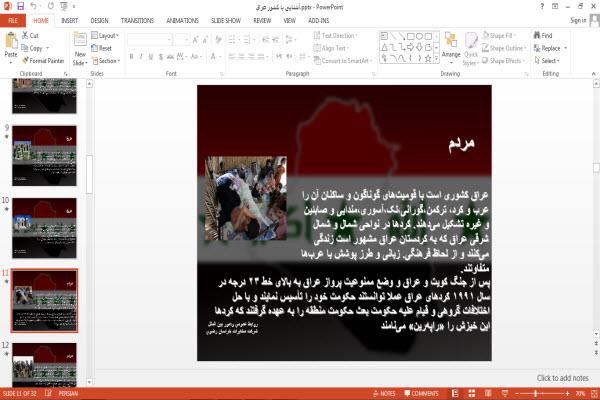Click Normal view icon in status bar
Viewport: 600px width, 400px height.
(x=455, y=393)
